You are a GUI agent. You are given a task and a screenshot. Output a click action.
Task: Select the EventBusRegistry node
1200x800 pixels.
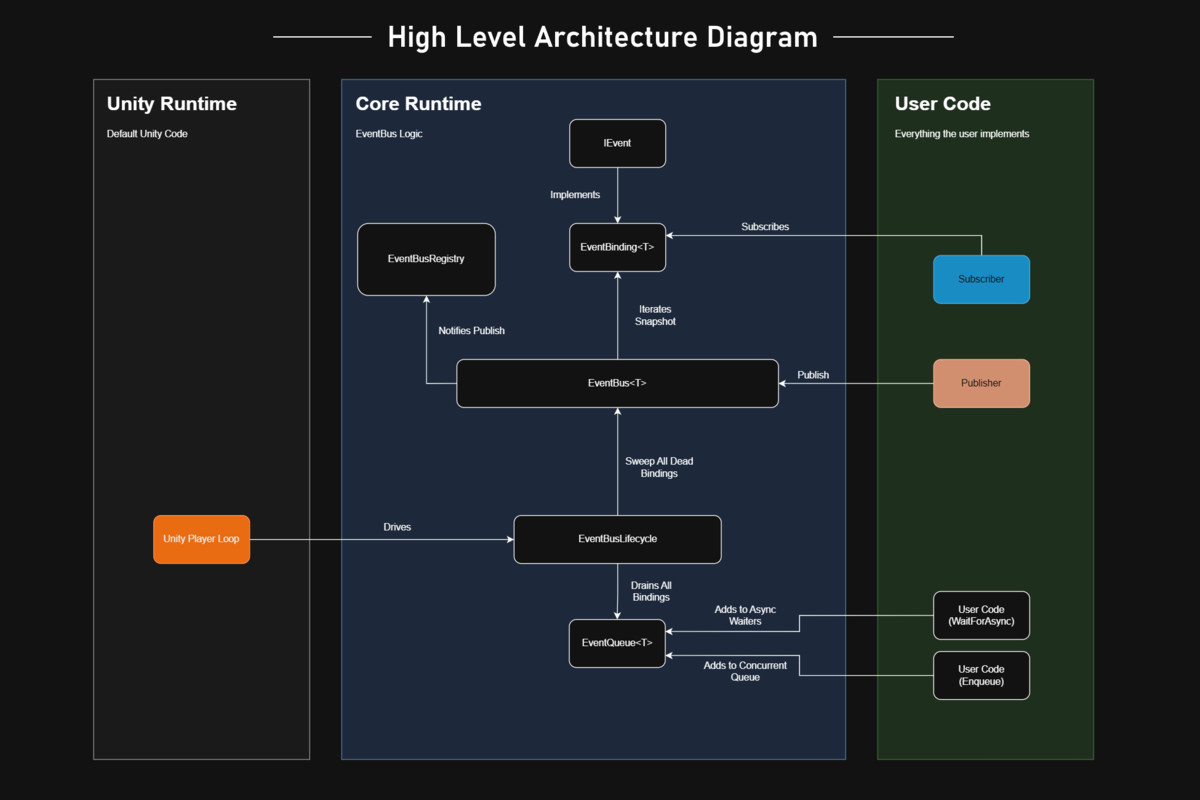click(426, 259)
